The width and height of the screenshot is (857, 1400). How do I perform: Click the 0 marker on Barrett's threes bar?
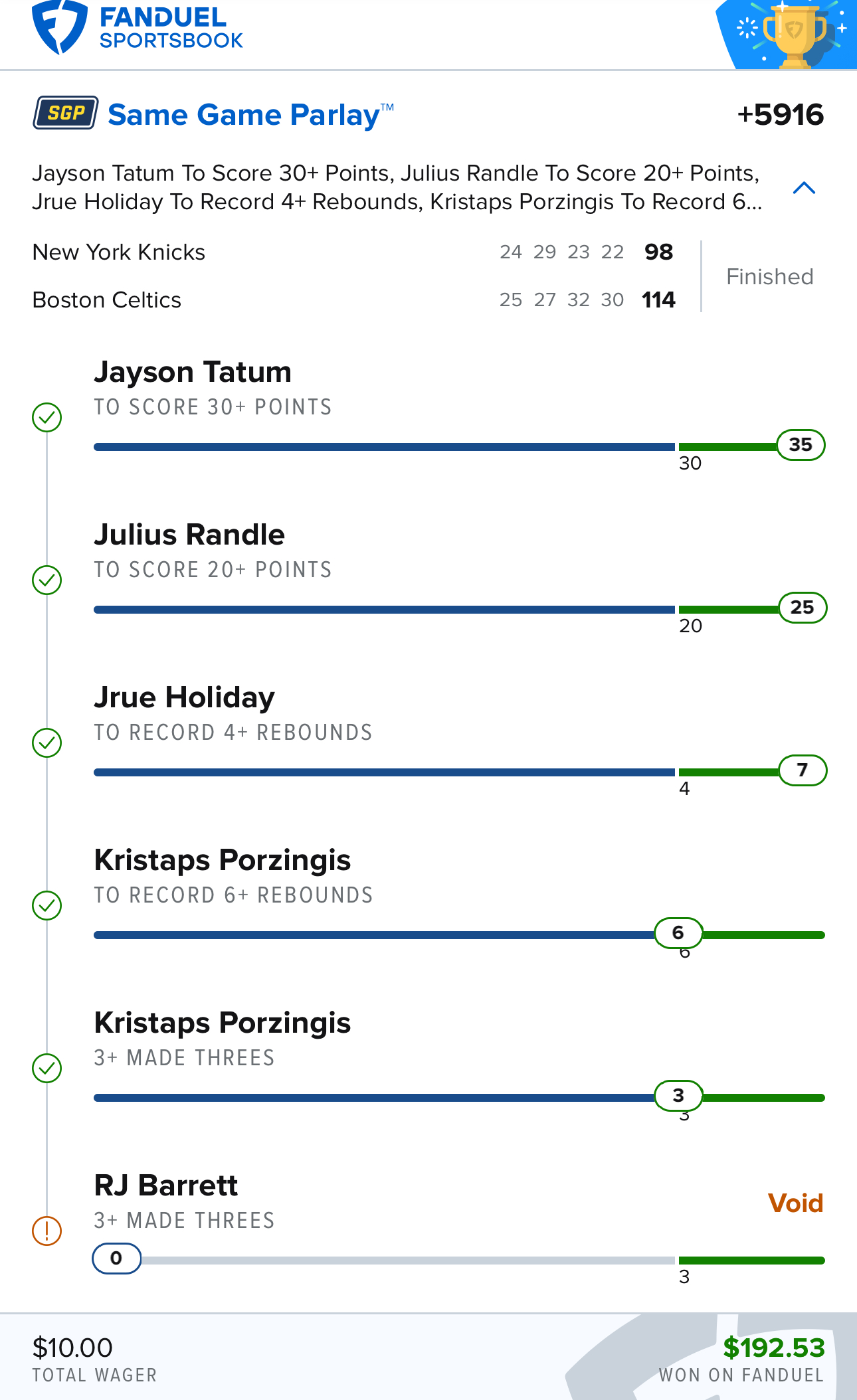pyautogui.click(x=116, y=1258)
